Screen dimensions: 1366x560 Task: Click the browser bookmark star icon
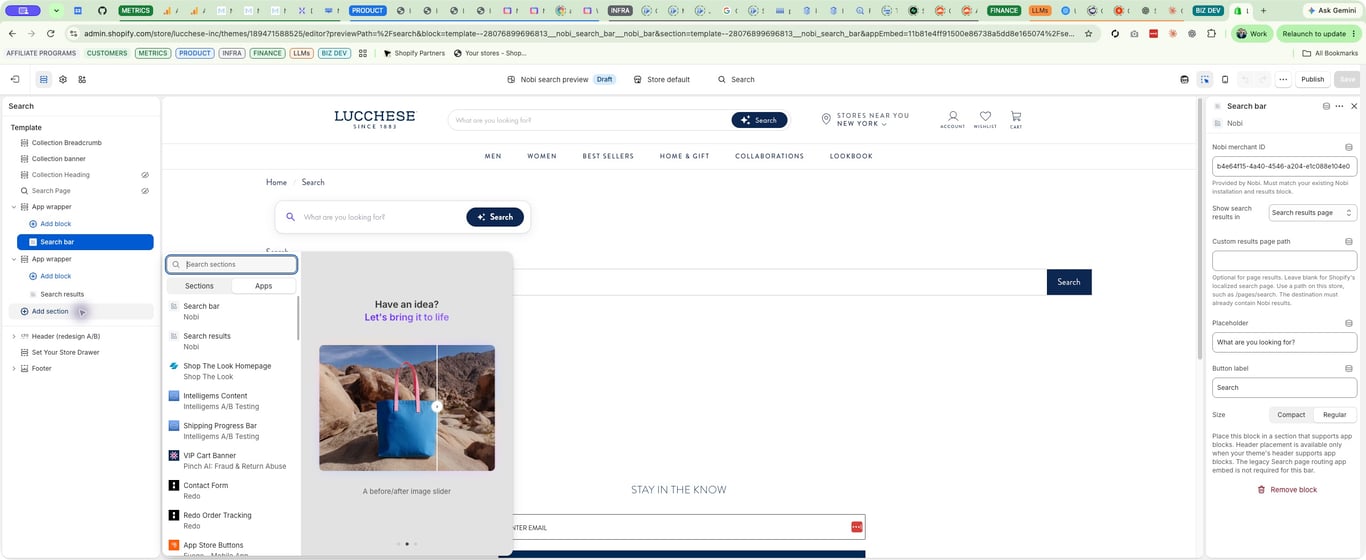click(1089, 33)
